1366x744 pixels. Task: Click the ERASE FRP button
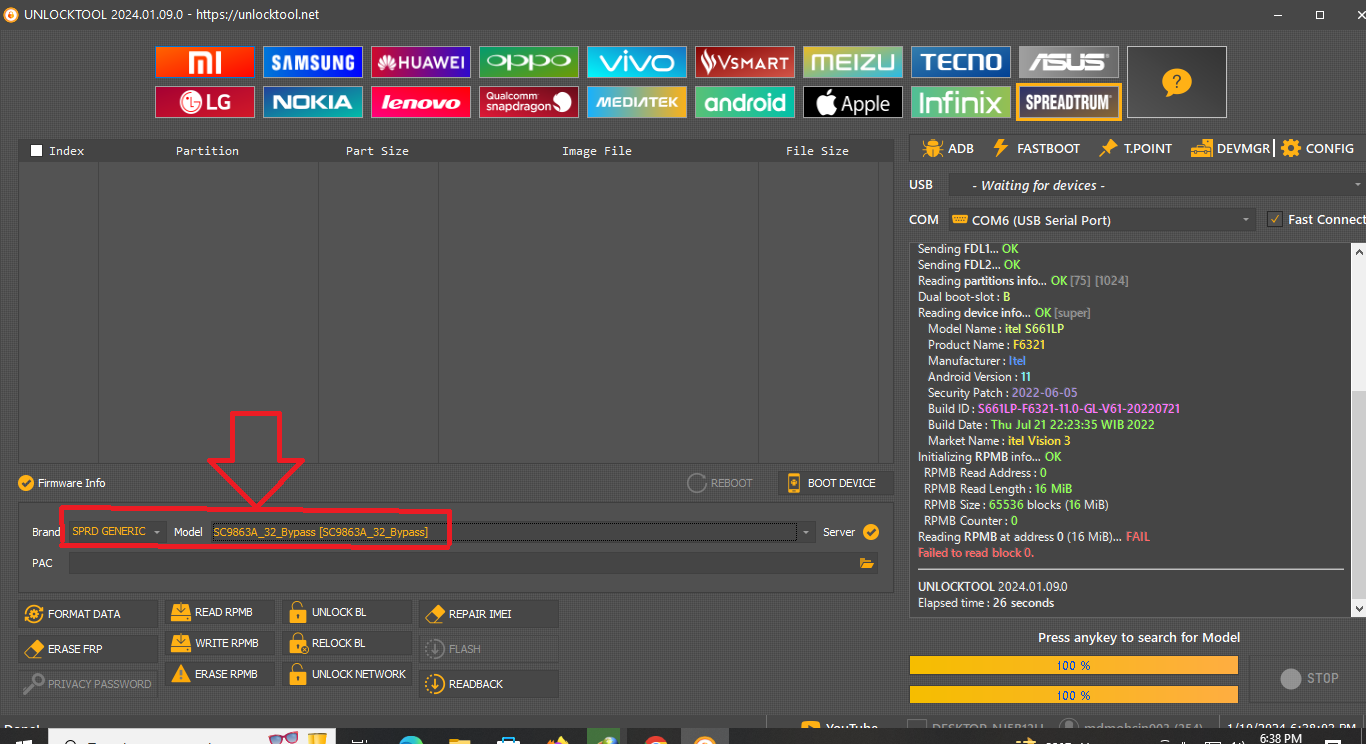pyautogui.click(x=89, y=649)
